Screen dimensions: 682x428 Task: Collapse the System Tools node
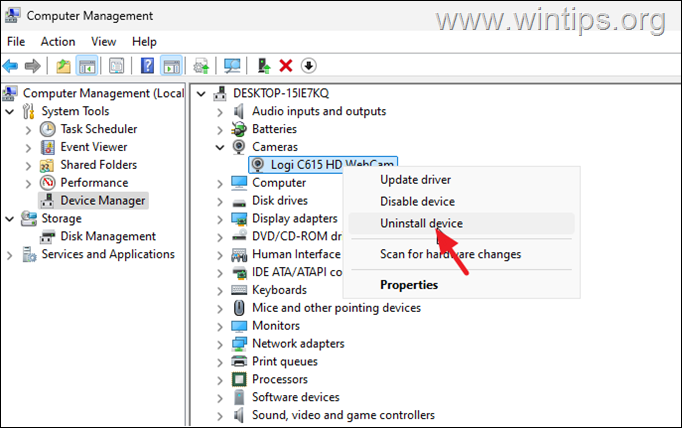(x=10, y=112)
